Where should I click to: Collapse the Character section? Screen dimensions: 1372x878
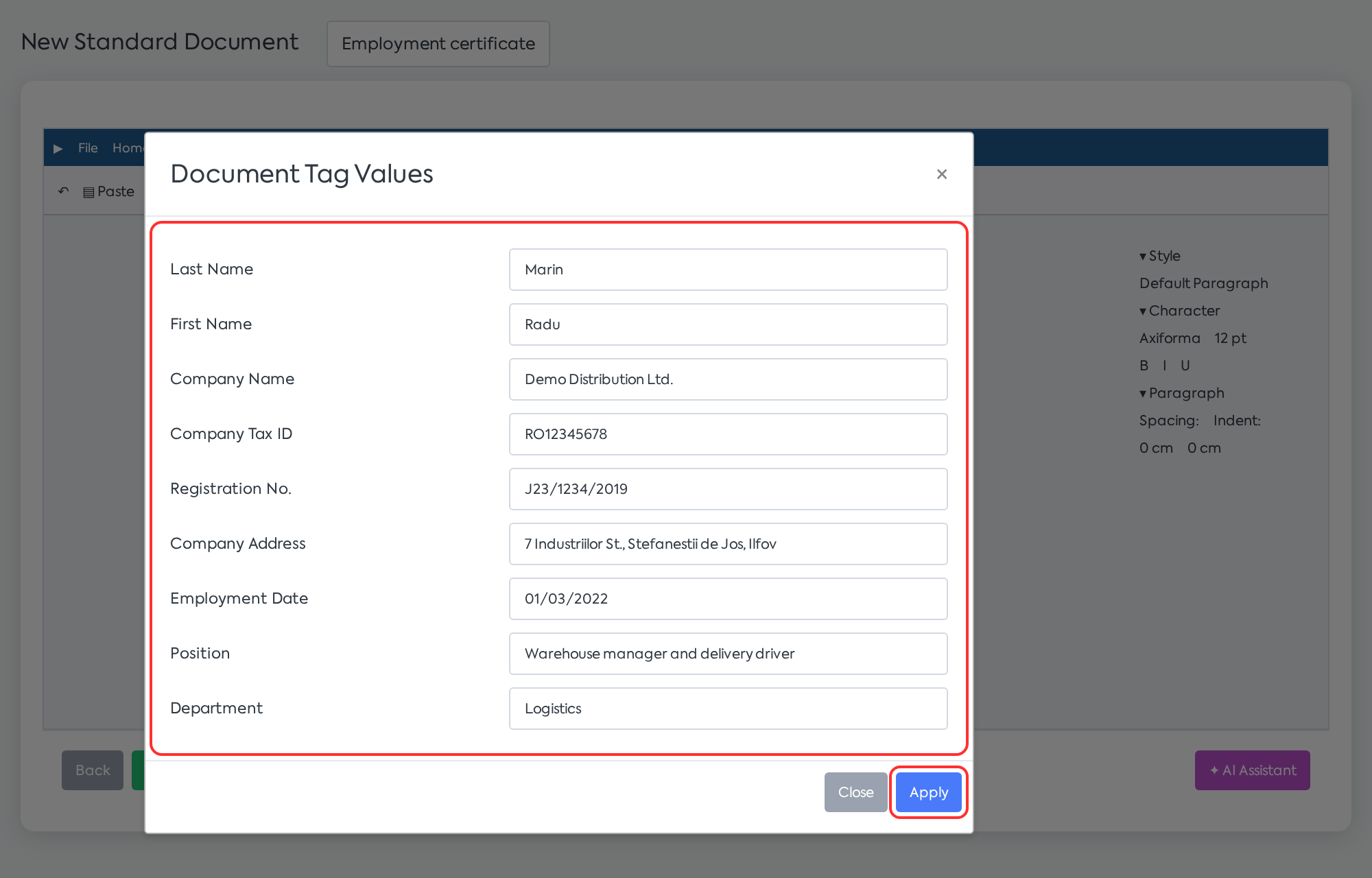pyautogui.click(x=1179, y=311)
